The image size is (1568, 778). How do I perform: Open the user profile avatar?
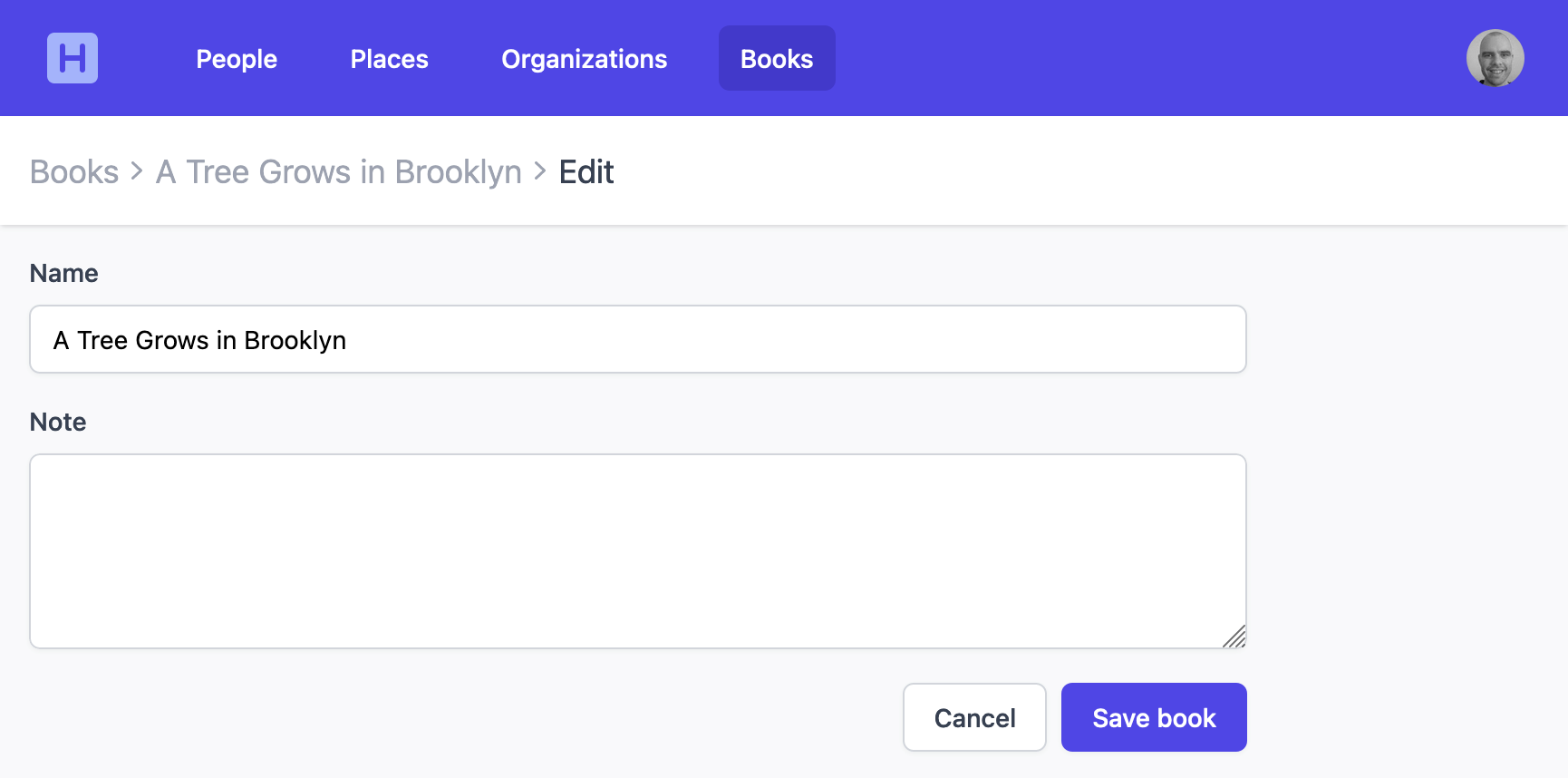1495,58
